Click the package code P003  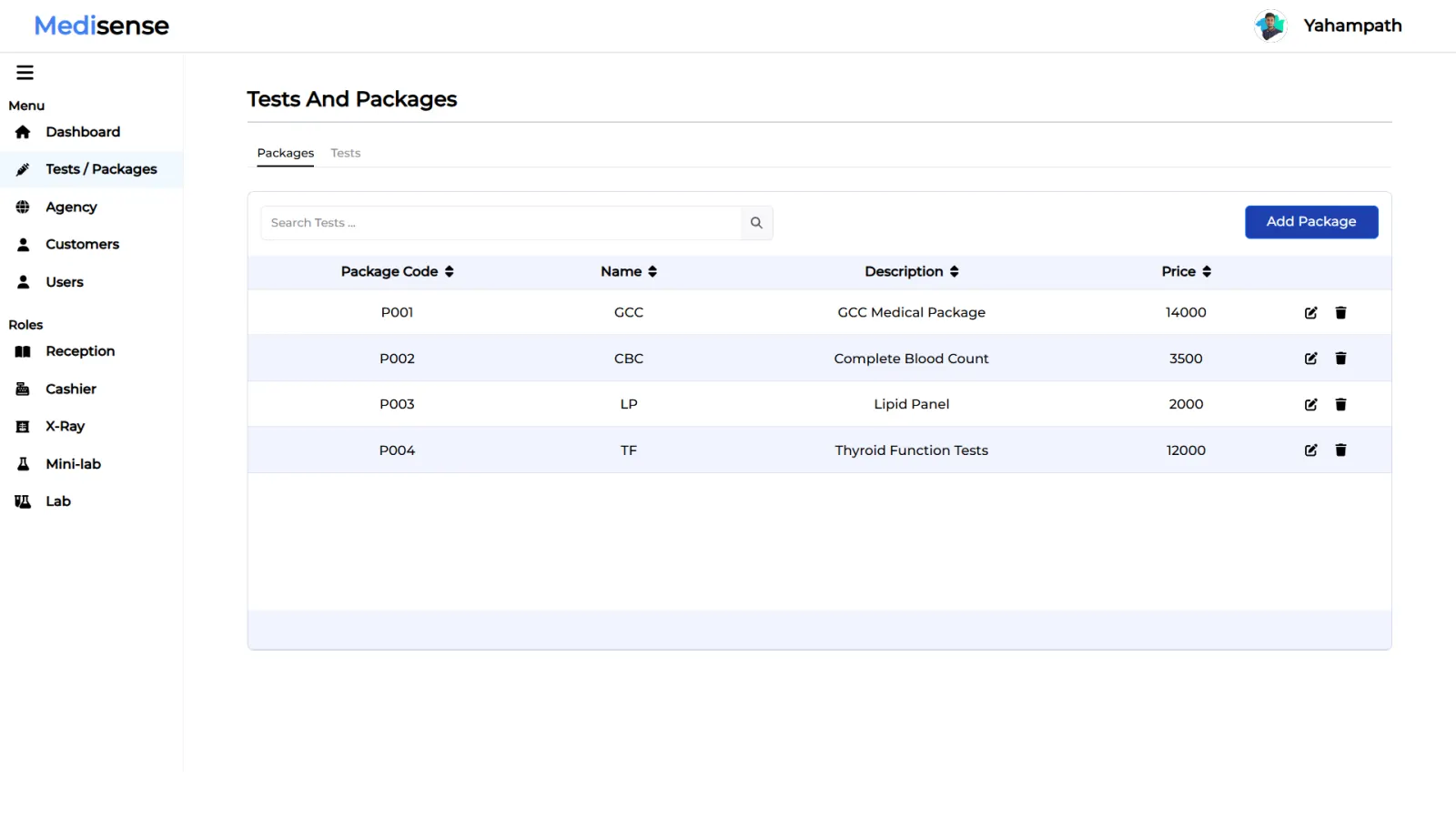click(x=397, y=405)
